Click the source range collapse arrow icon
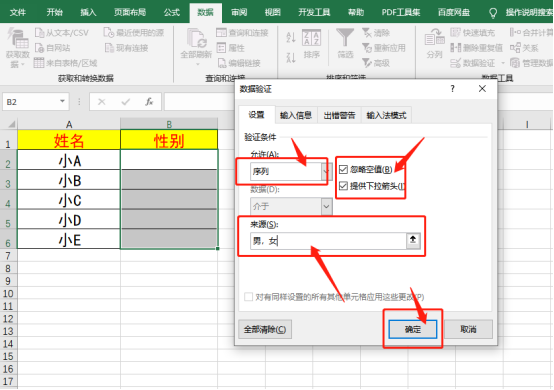Screen dimensions: 554x390 (413, 240)
